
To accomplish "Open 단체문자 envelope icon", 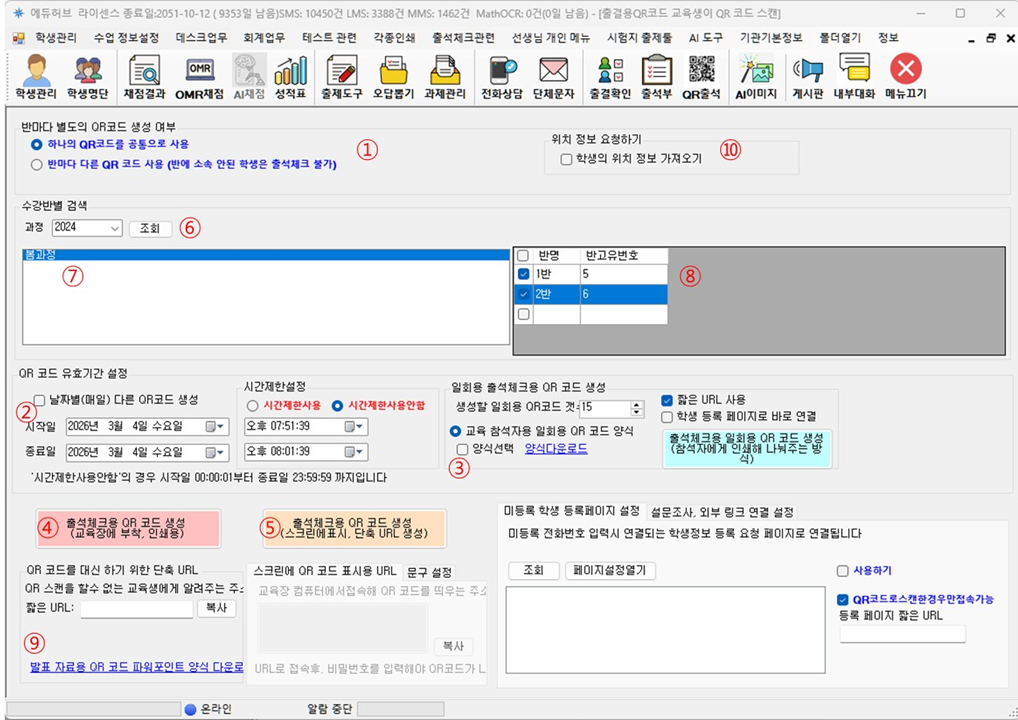I will [553, 76].
